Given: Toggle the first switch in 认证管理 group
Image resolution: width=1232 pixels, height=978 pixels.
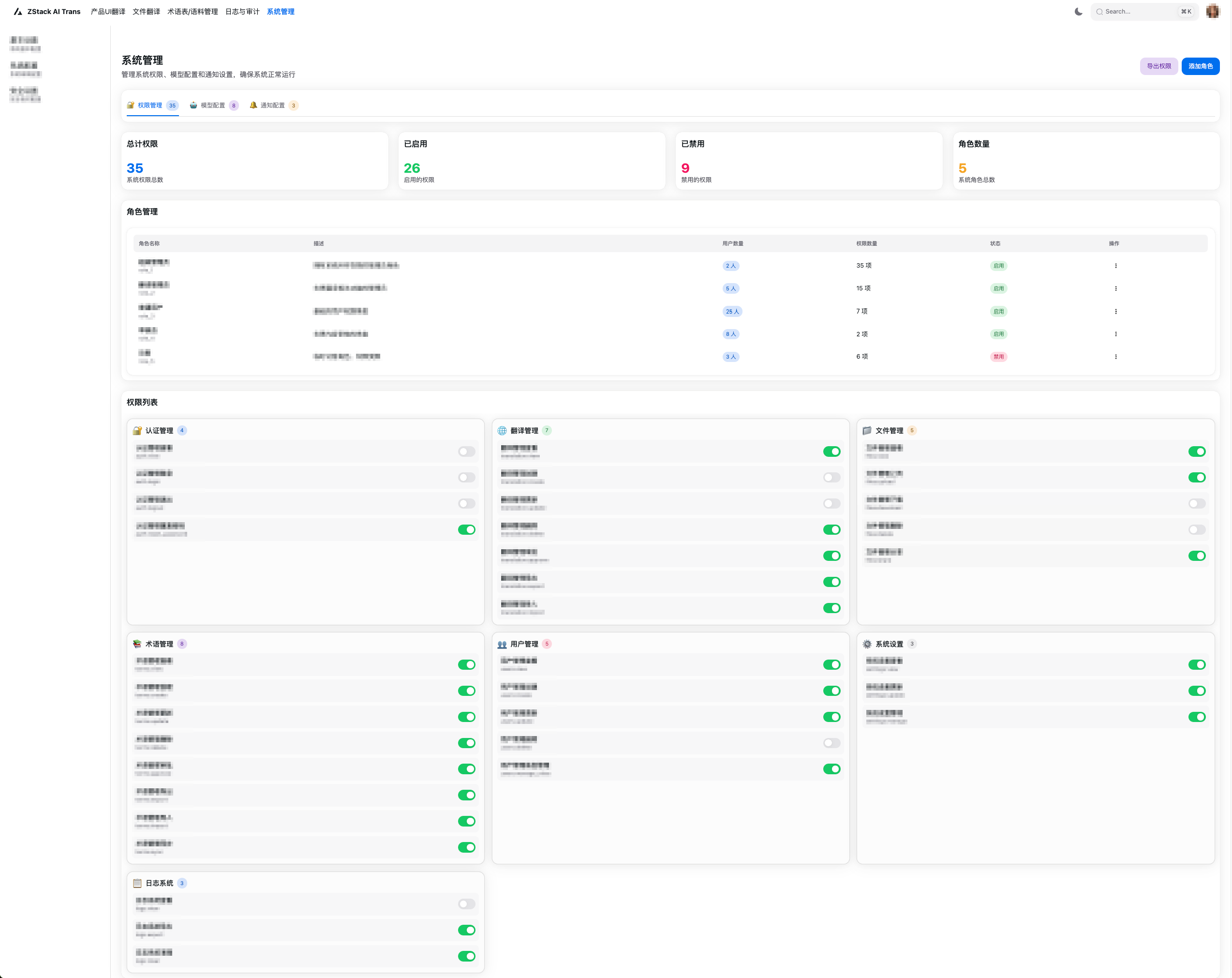Looking at the screenshot, I should point(466,451).
